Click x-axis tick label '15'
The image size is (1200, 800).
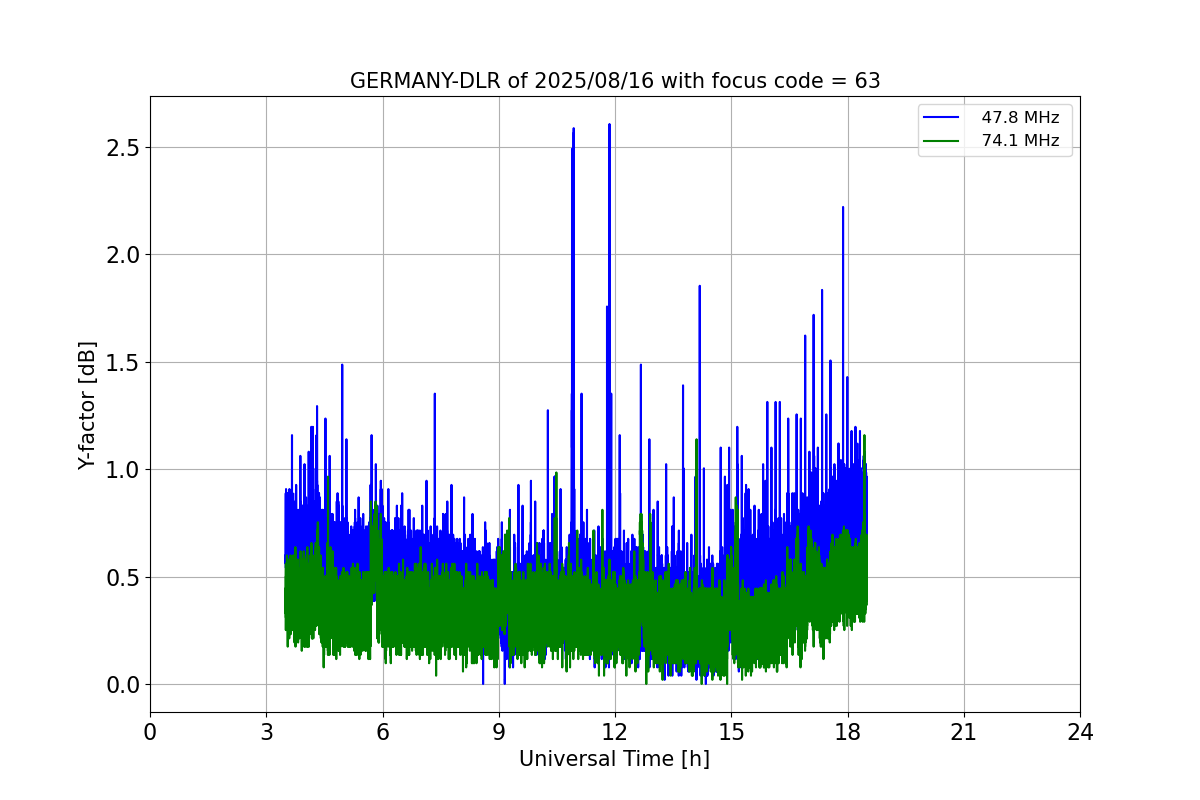731,733
